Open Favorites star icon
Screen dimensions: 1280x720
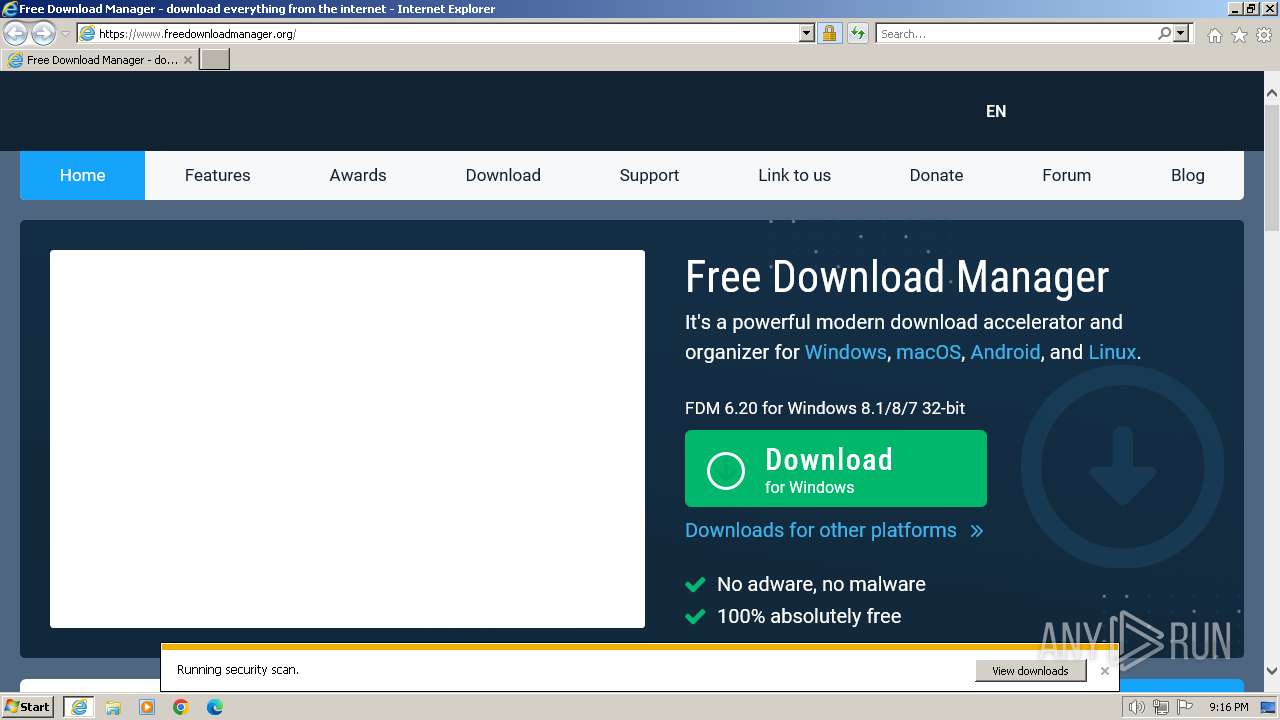pos(1239,35)
